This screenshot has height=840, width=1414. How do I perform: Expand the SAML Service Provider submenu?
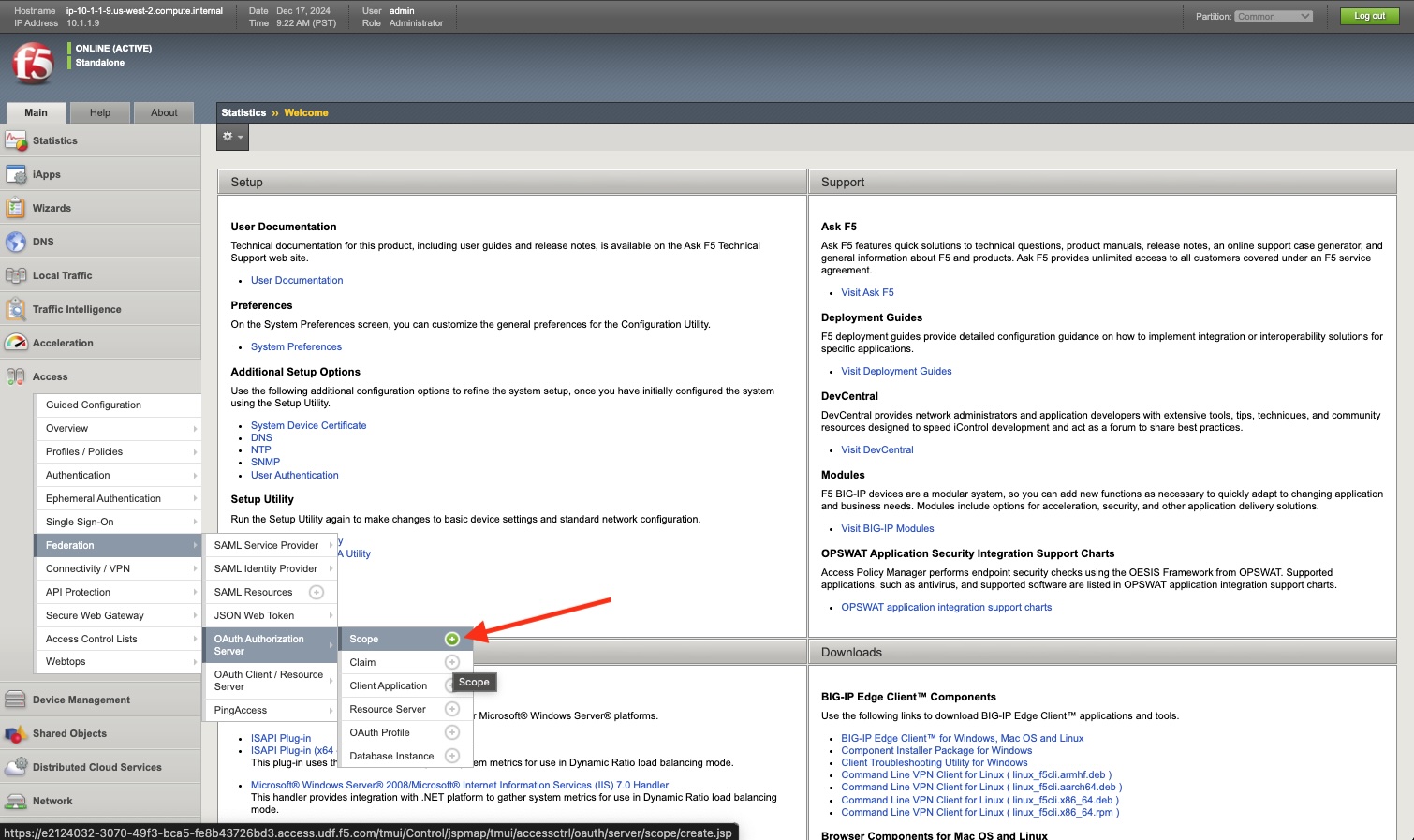pos(271,545)
